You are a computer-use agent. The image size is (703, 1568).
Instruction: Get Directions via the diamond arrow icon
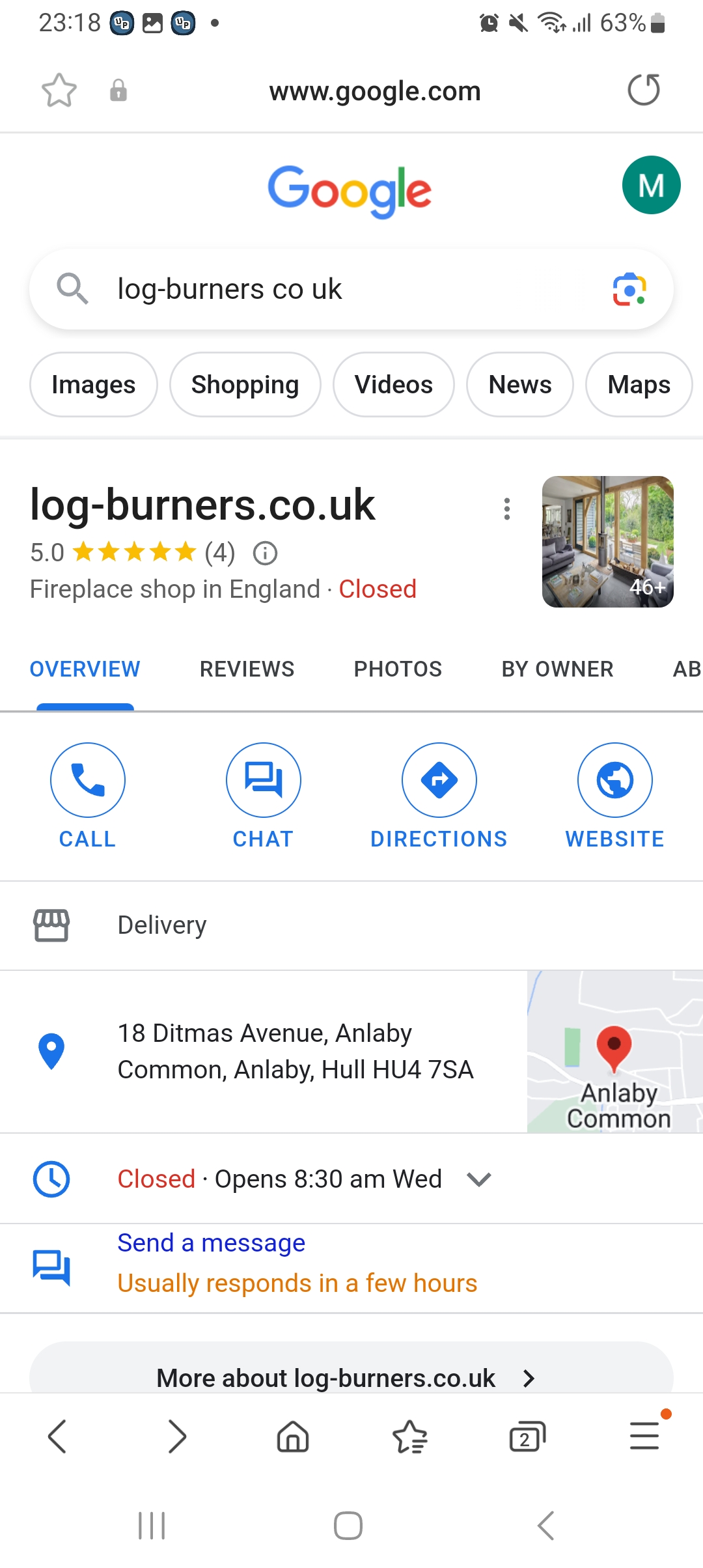[439, 779]
